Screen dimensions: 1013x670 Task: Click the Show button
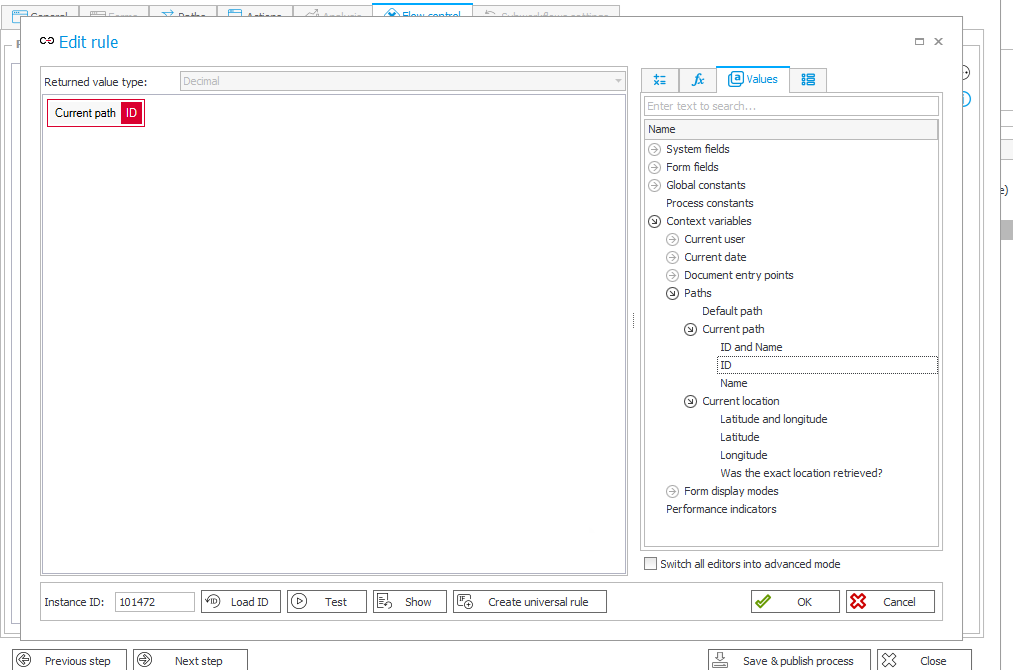click(409, 602)
